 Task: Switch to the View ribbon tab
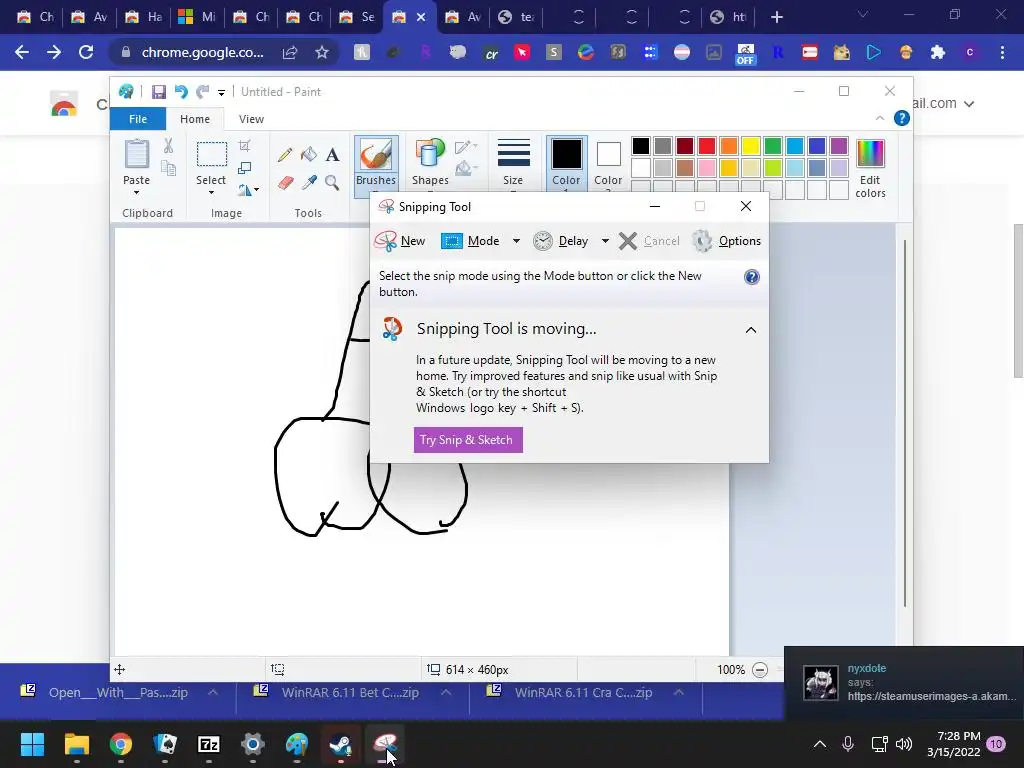(251, 119)
